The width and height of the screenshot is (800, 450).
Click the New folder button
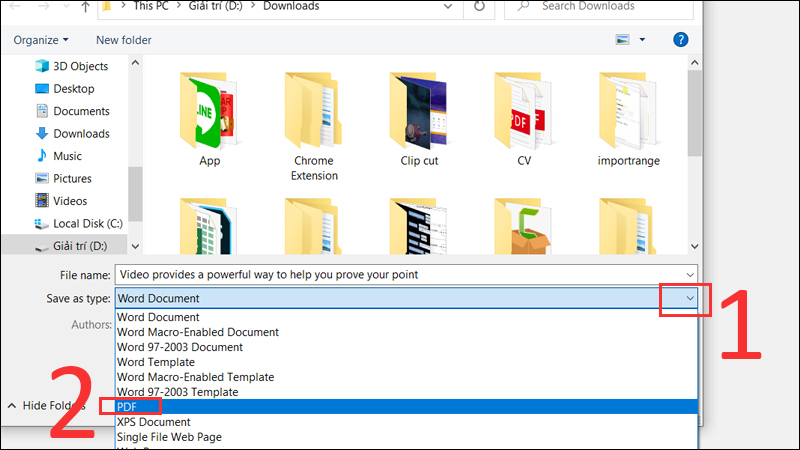pos(123,40)
